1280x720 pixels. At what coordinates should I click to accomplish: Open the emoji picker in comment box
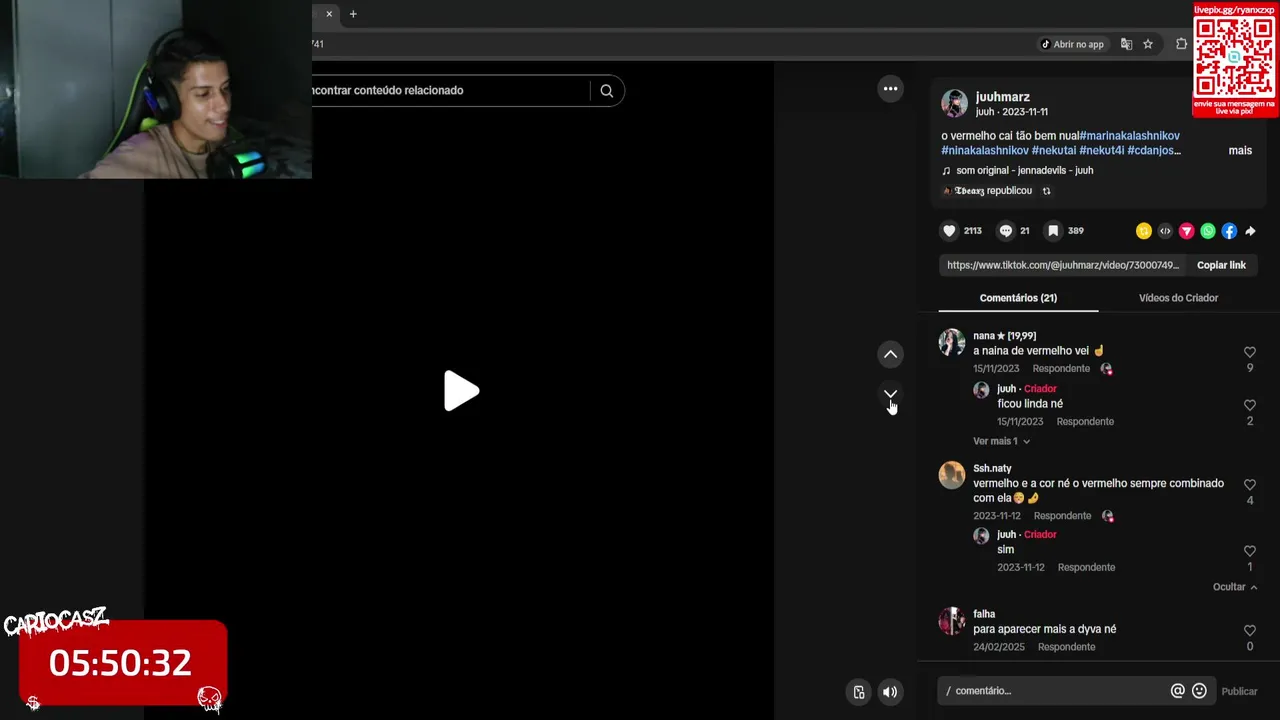coord(1199,691)
